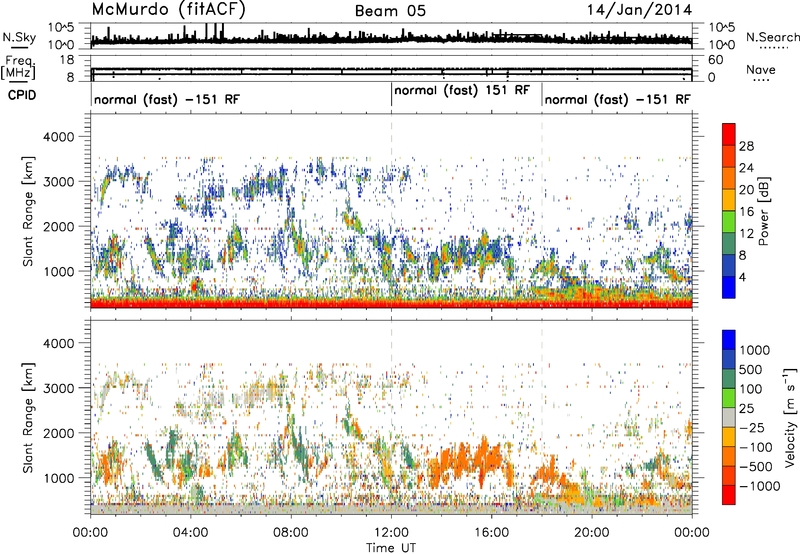800x554 pixels.
Task: Click the '16:00' time axis tick label
Action: pos(491,532)
